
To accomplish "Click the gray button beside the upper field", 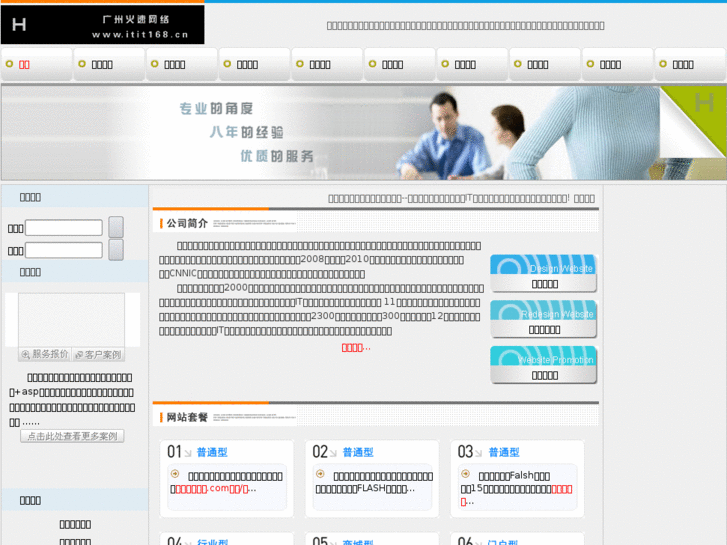I will click(x=116, y=227).
